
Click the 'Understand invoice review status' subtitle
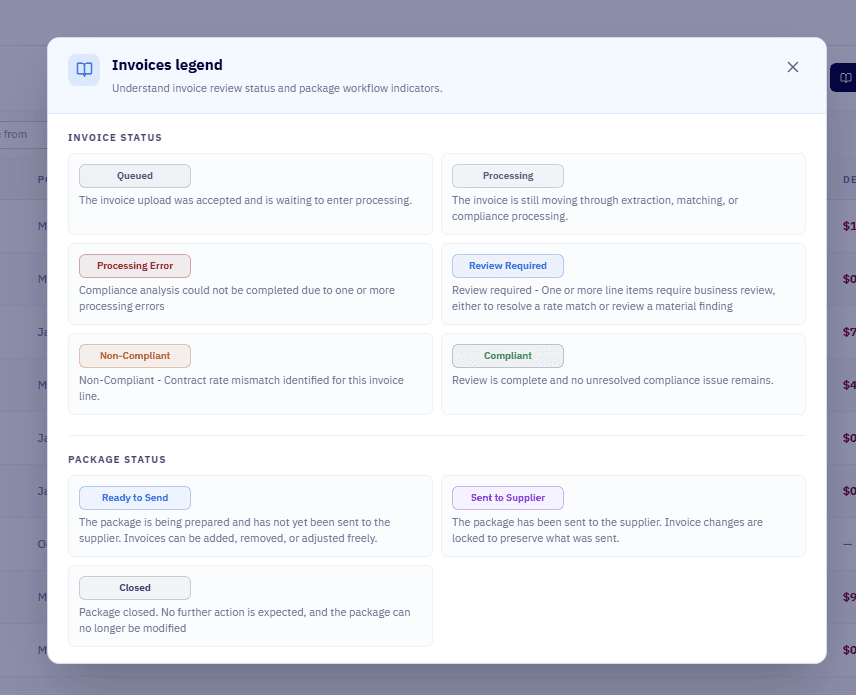point(277,88)
